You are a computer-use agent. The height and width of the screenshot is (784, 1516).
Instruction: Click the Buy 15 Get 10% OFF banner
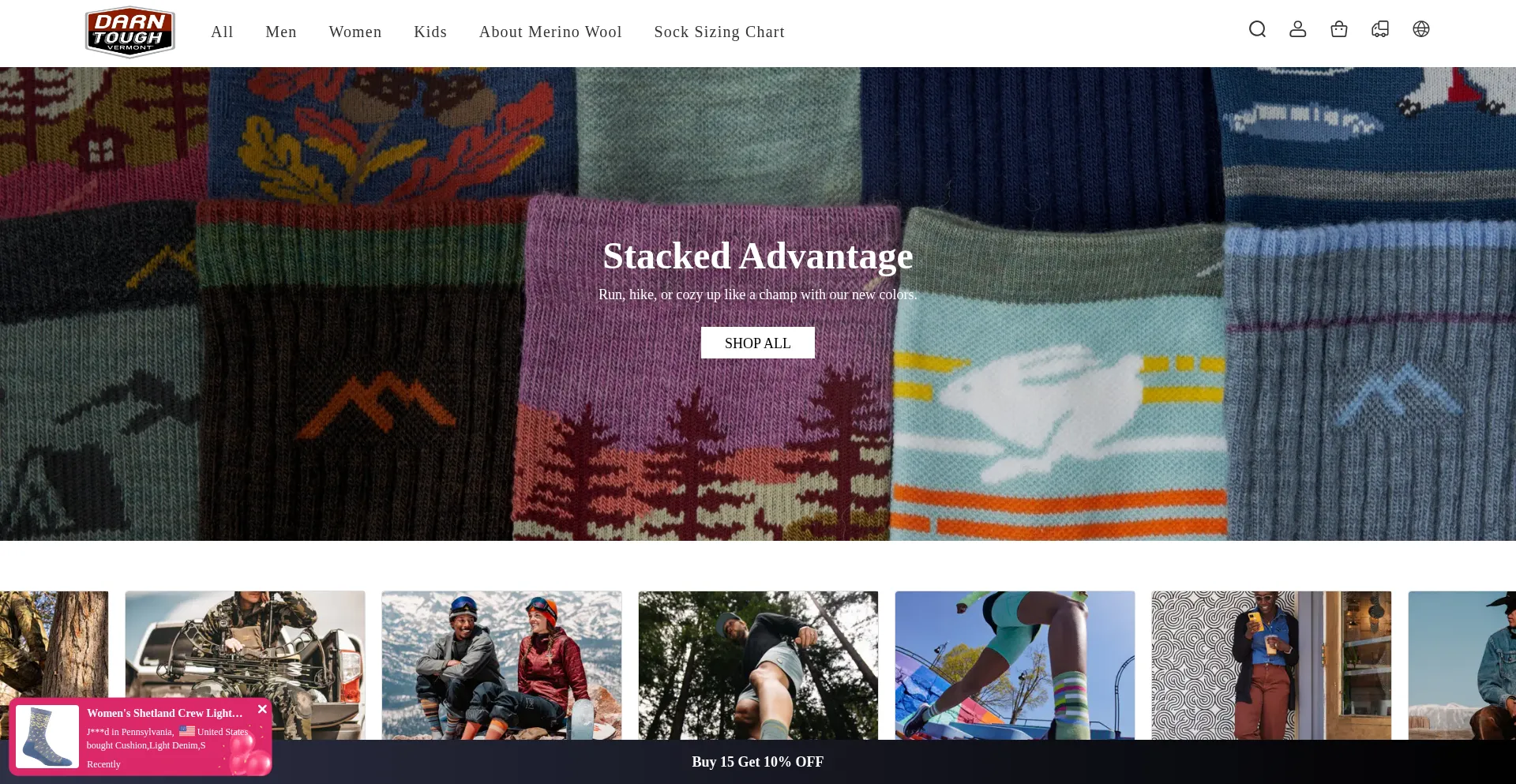pos(757,762)
